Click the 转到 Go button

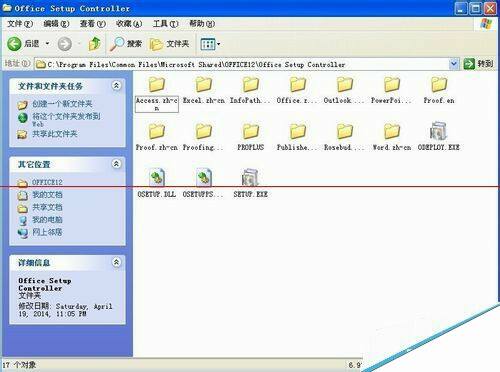(x=478, y=64)
